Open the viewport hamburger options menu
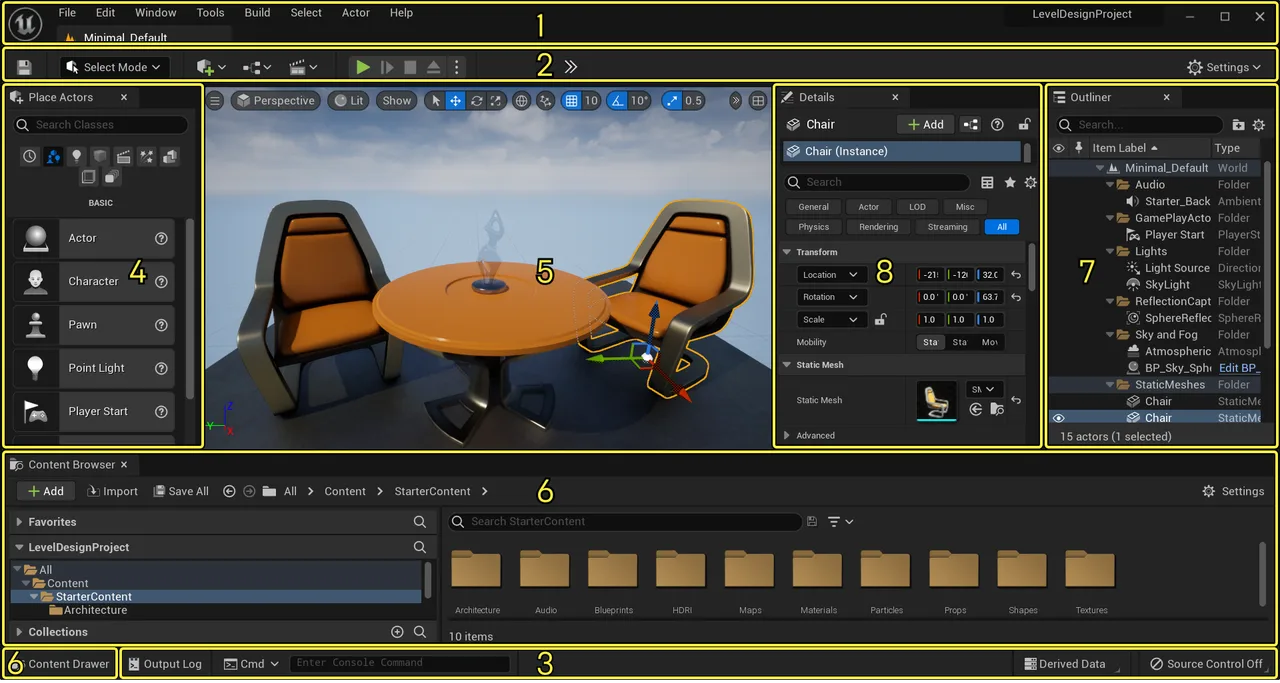The image size is (1280, 683). click(215, 101)
